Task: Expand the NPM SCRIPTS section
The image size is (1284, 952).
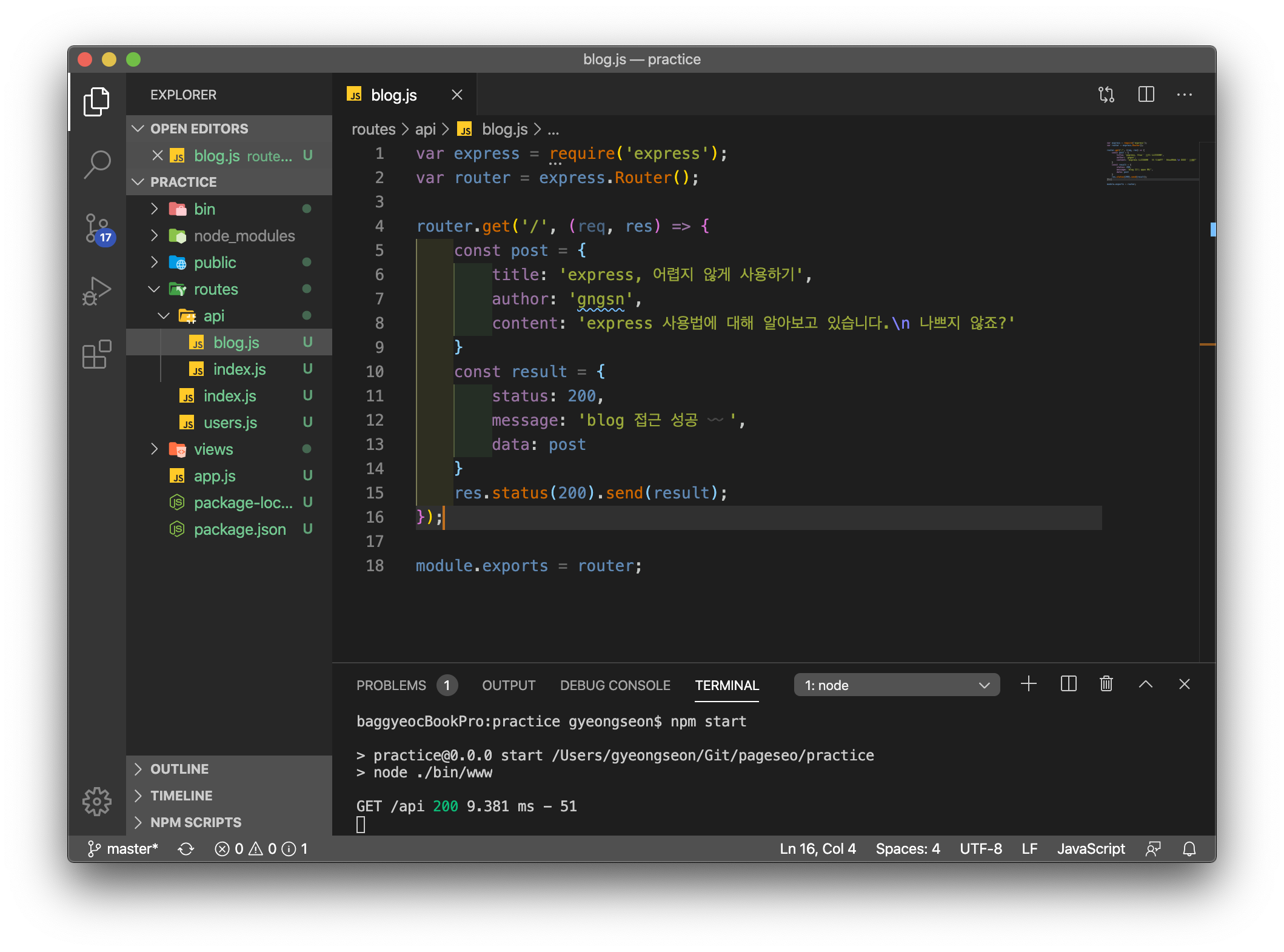Action: point(195,822)
